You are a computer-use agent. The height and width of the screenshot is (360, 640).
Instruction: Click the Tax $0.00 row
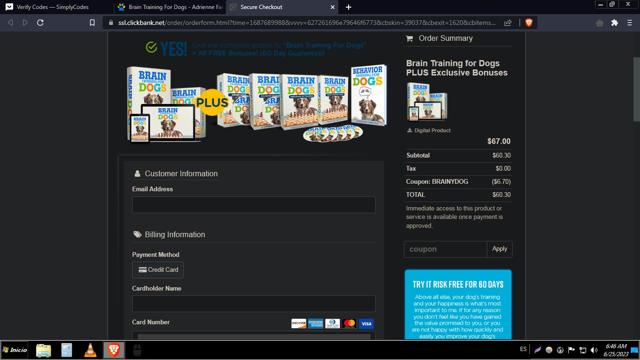pos(458,169)
